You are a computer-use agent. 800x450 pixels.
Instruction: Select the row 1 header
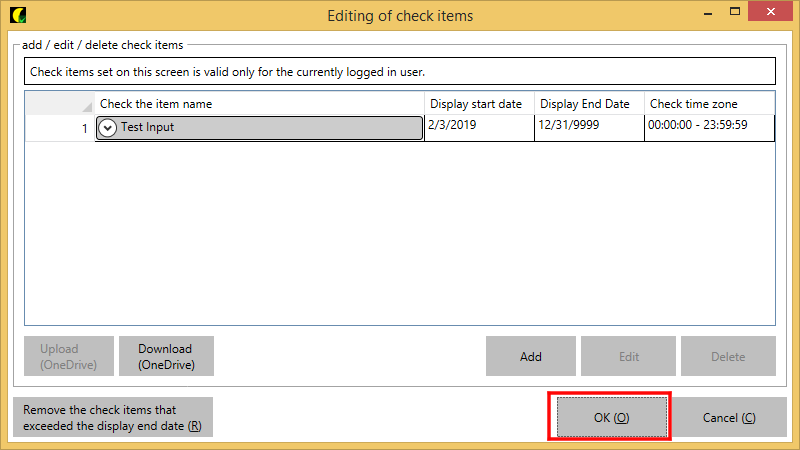59,128
